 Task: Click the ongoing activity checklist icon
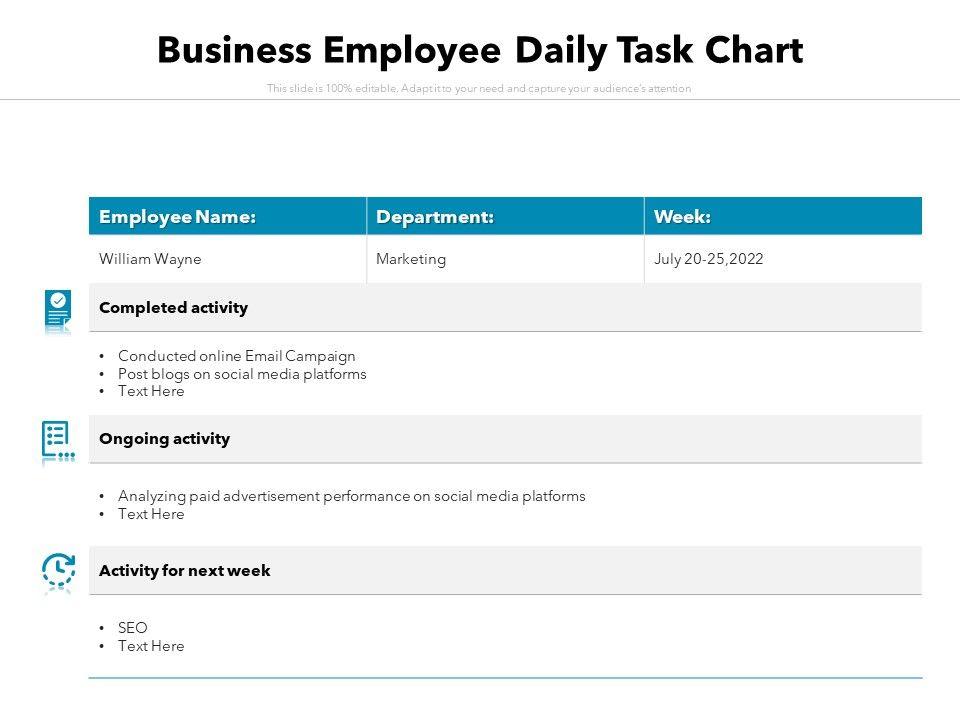click(57, 440)
